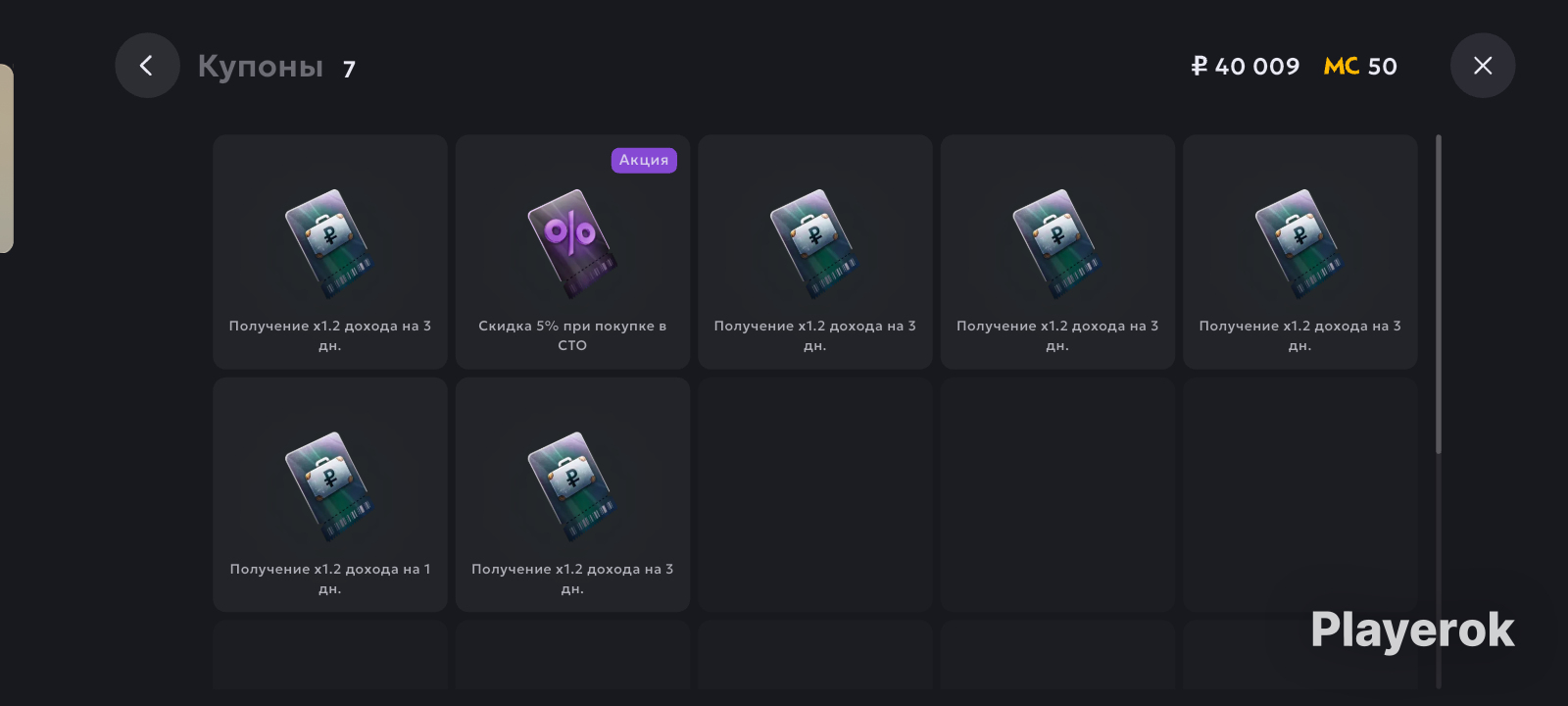Viewport: 1568px width, 706px height.
Task: Click the text 'Скидка 5% при покупке в СТО'
Action: coord(572,335)
